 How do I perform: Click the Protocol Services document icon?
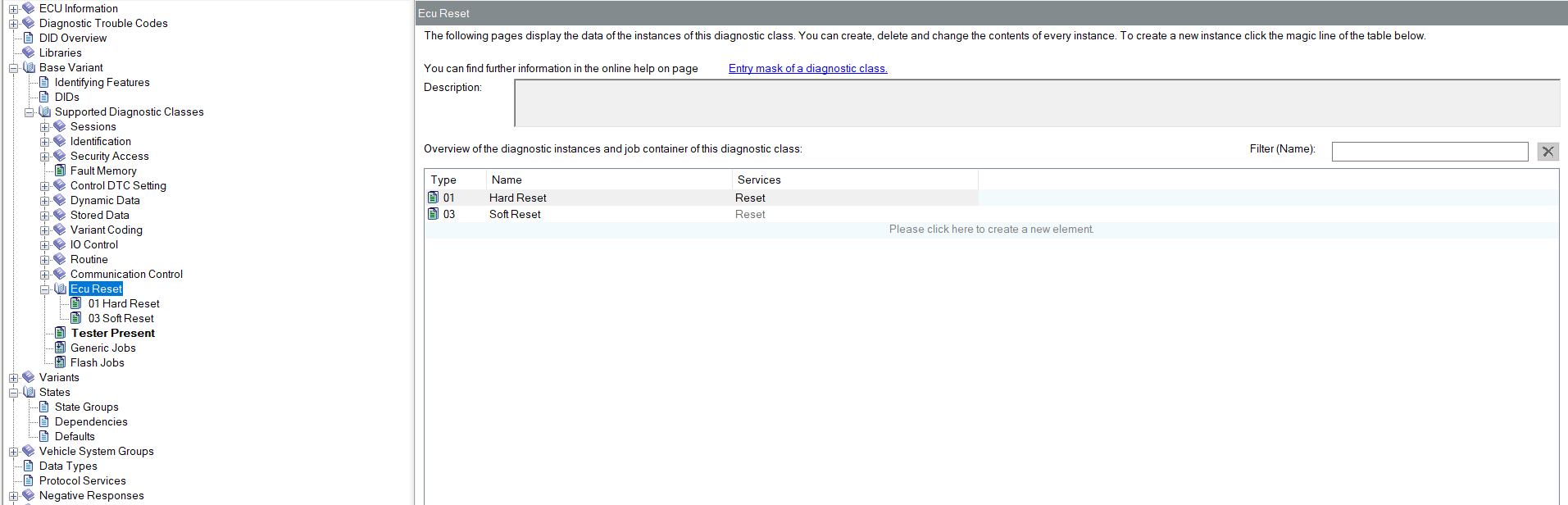click(x=29, y=480)
